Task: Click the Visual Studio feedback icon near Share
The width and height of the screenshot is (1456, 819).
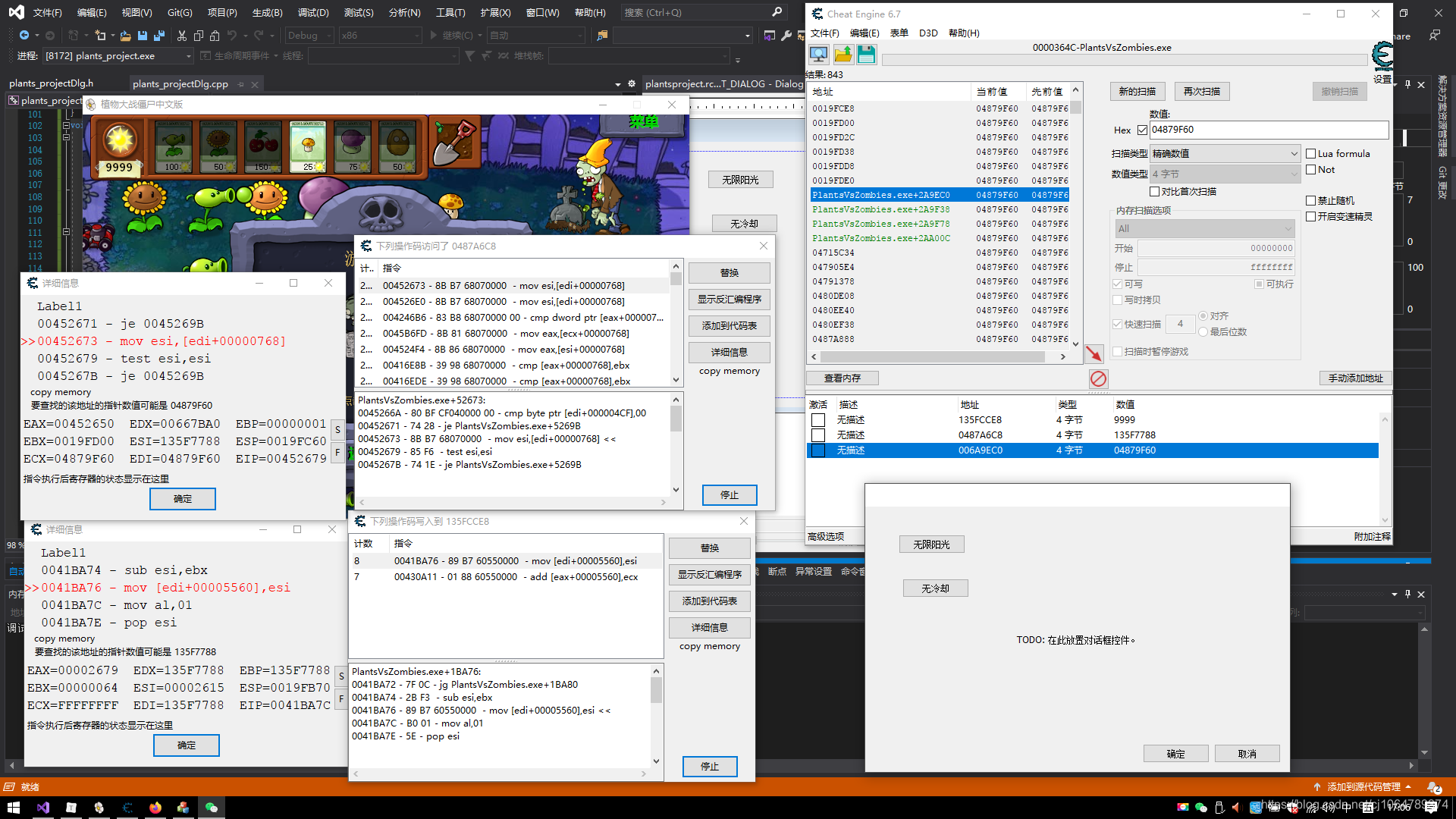Action: [x=1434, y=36]
